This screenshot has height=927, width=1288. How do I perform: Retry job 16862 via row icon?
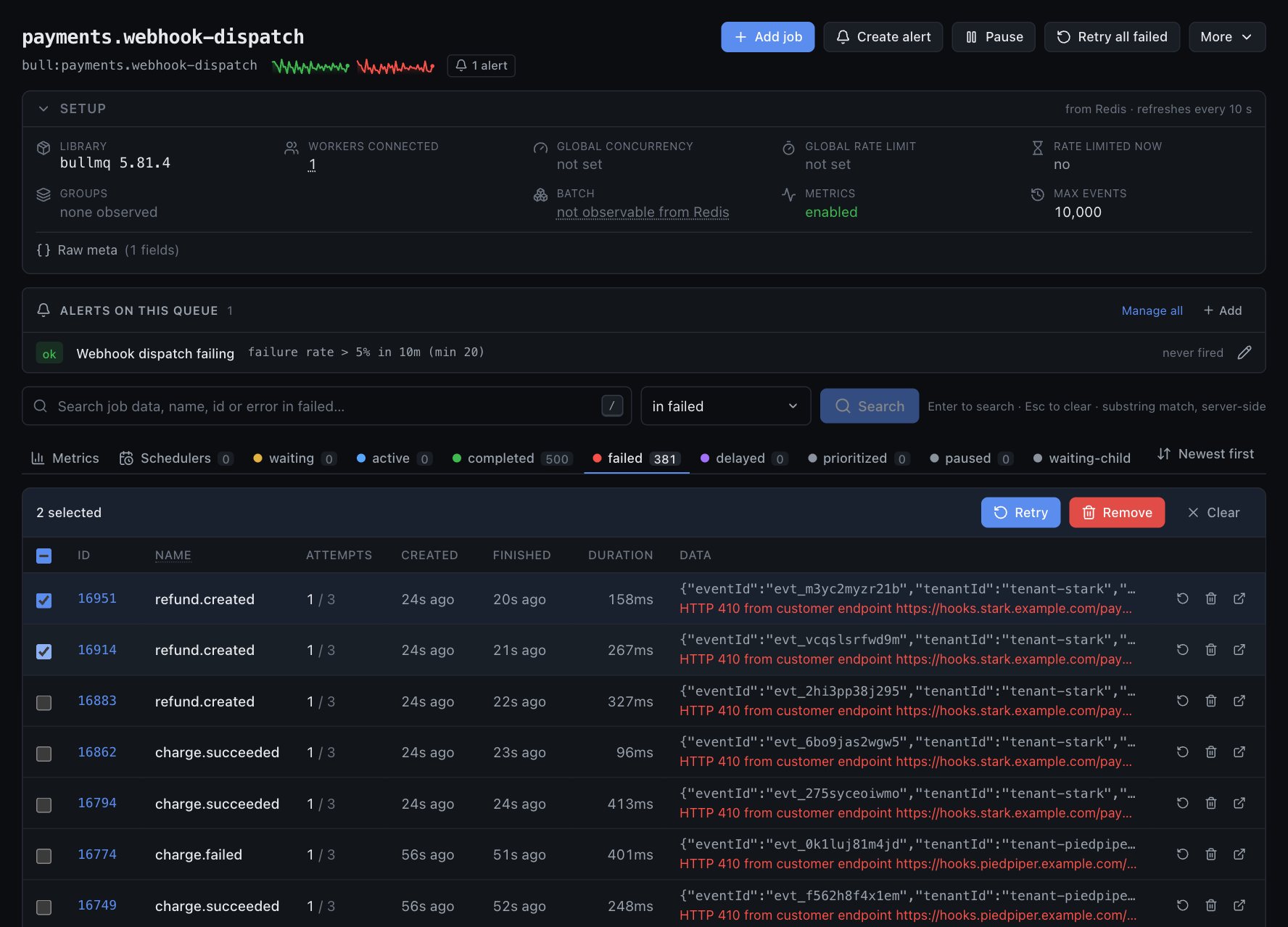(1182, 752)
